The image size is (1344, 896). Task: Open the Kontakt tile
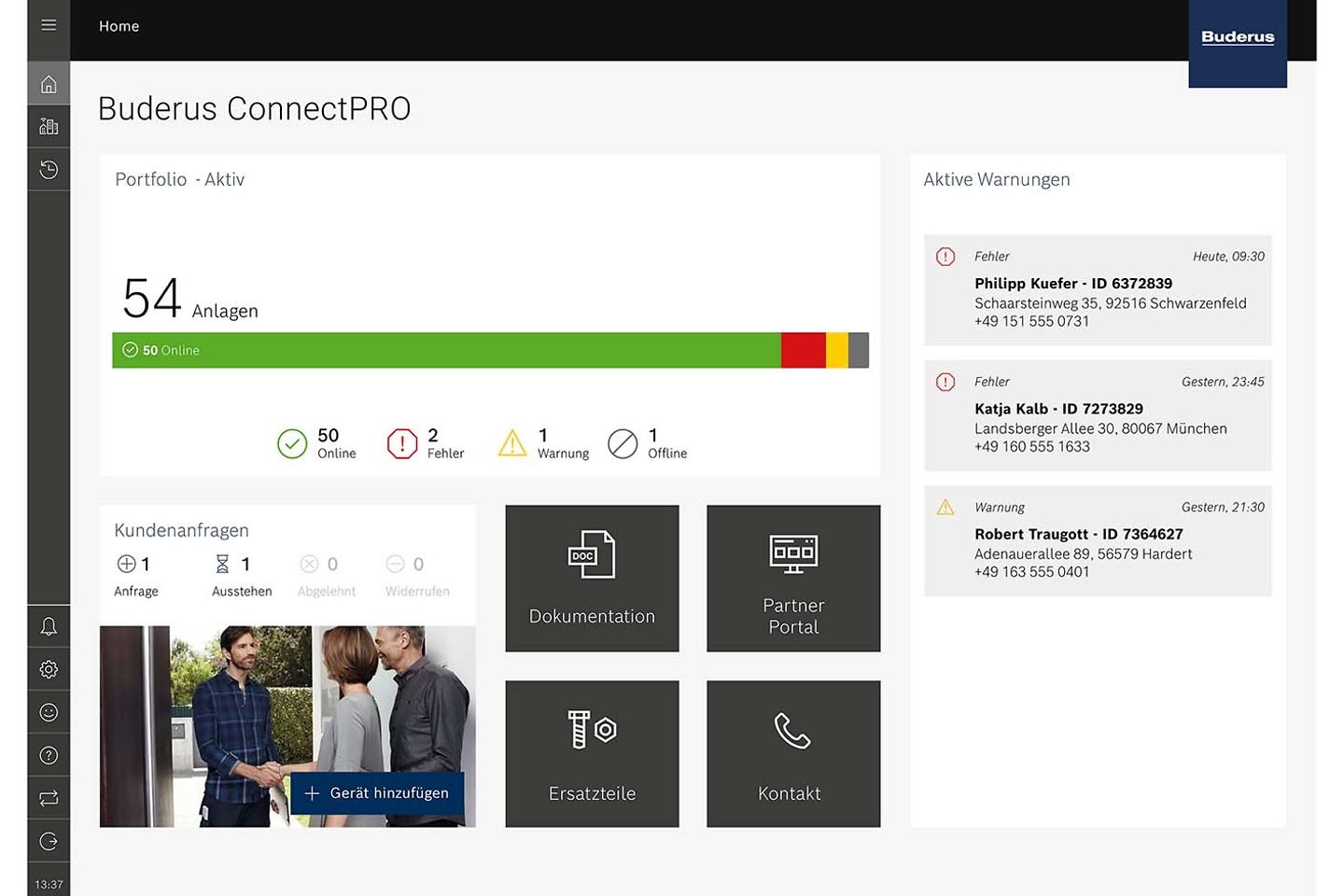(793, 753)
